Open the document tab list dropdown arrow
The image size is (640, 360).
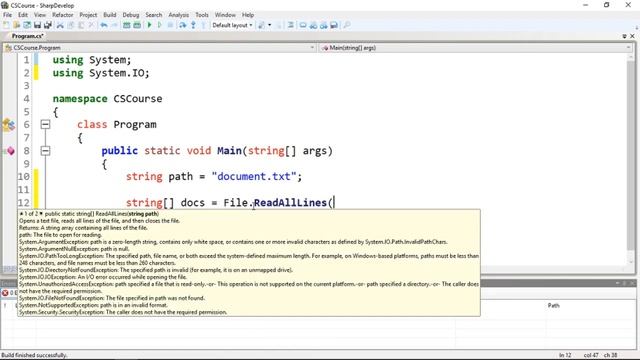624,36
